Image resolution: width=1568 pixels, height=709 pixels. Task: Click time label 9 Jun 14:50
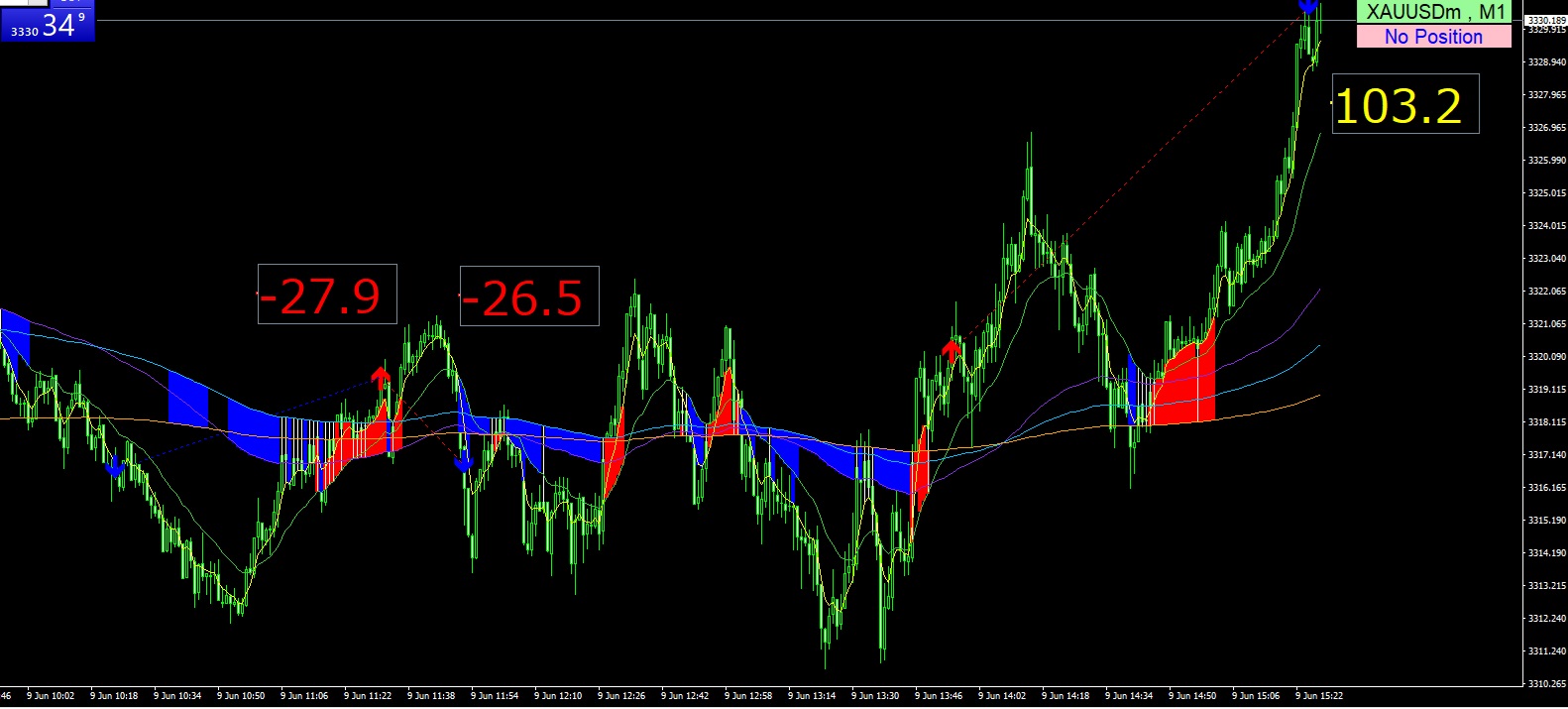tap(1192, 696)
